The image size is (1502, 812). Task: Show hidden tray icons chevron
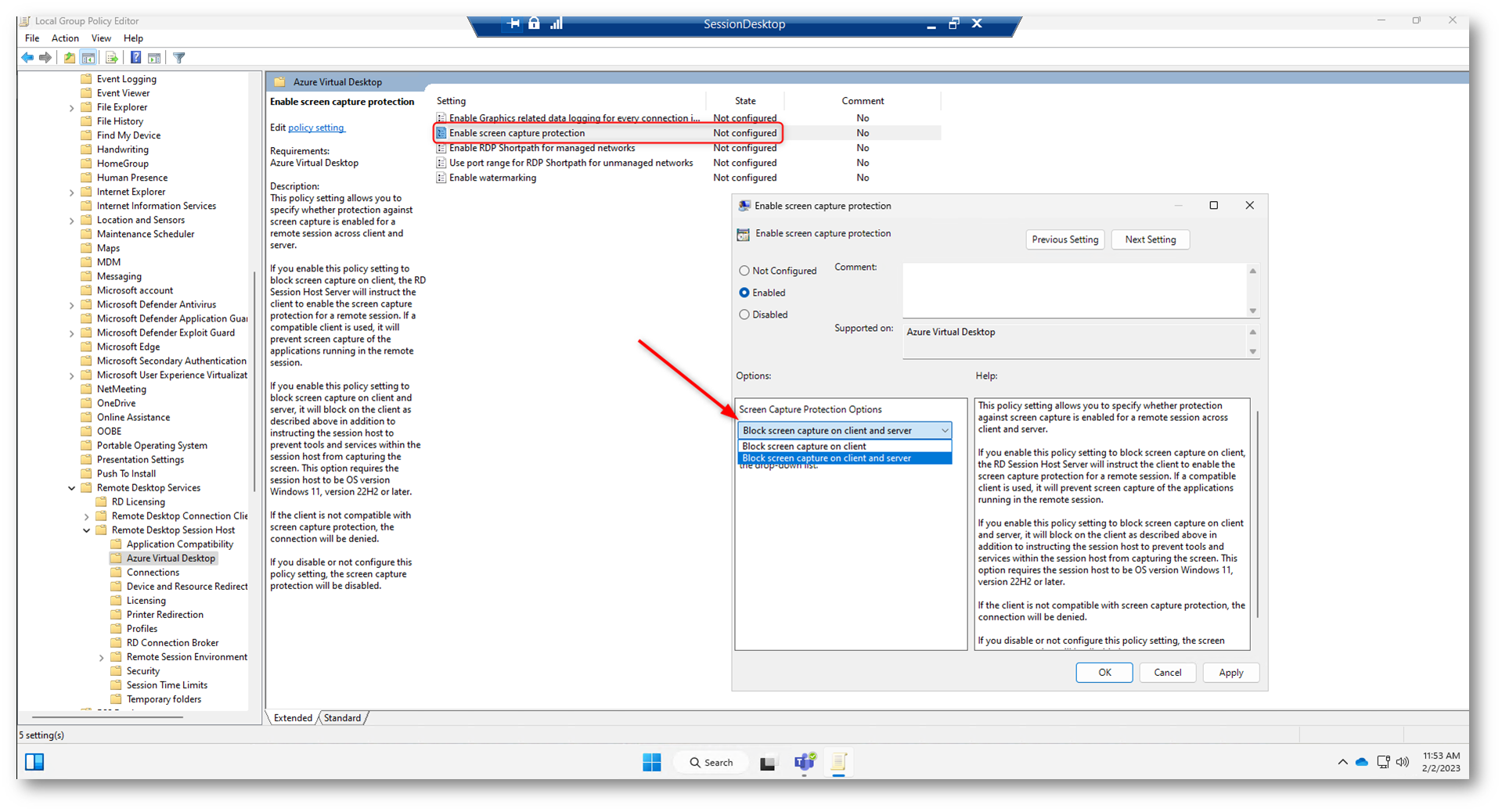(x=1342, y=762)
